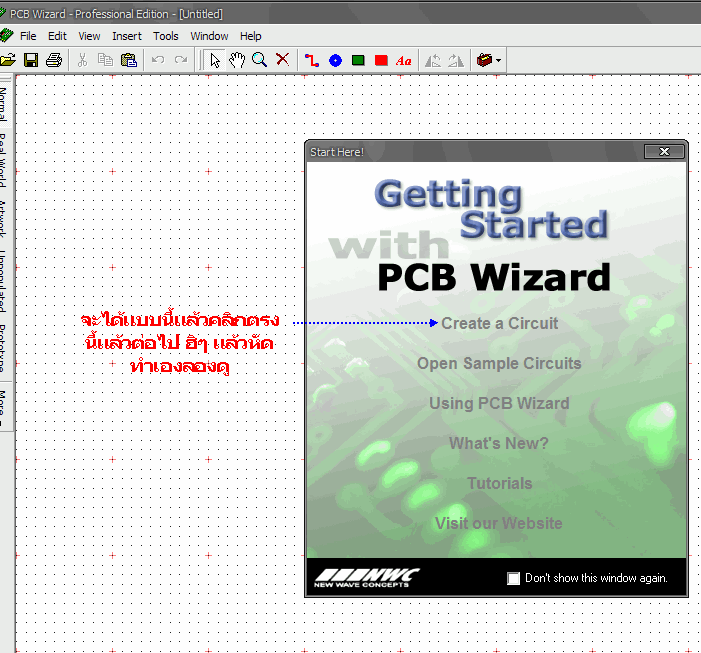Print using the printer icon
The width and height of the screenshot is (701, 653).
54,60
